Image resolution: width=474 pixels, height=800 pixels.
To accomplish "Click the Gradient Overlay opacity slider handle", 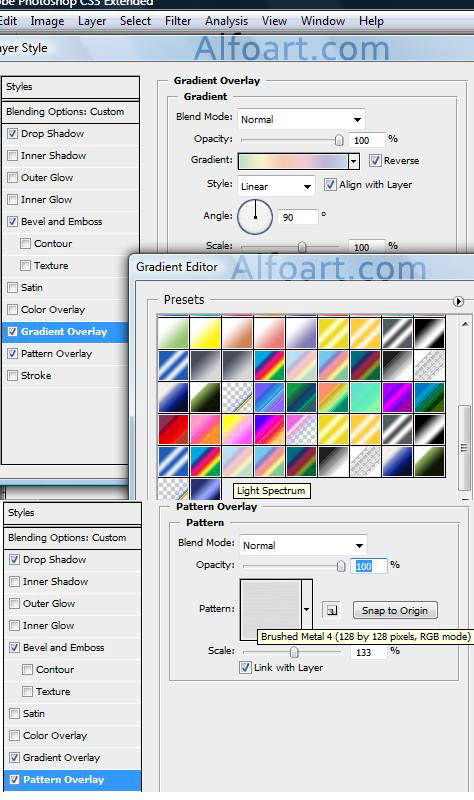I will 339,139.
